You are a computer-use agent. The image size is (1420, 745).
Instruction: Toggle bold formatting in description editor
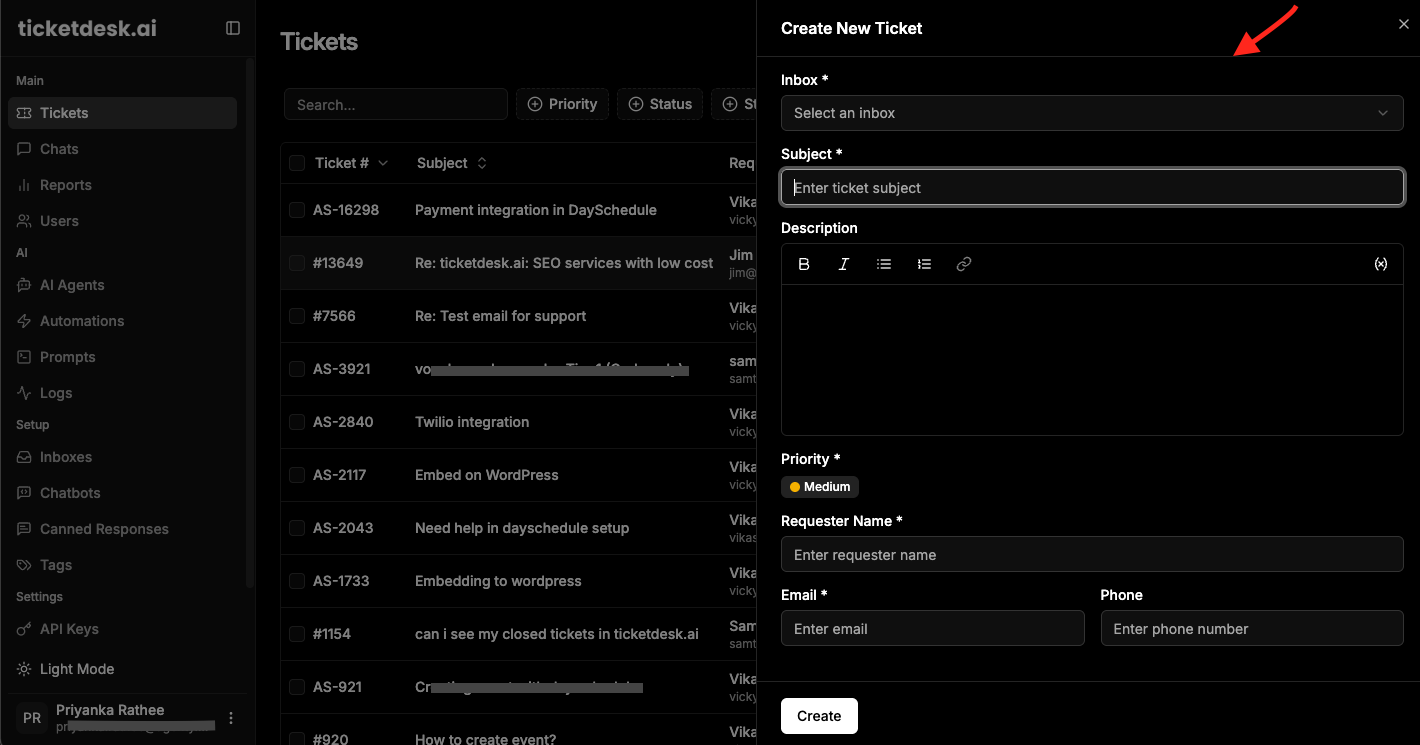804,264
